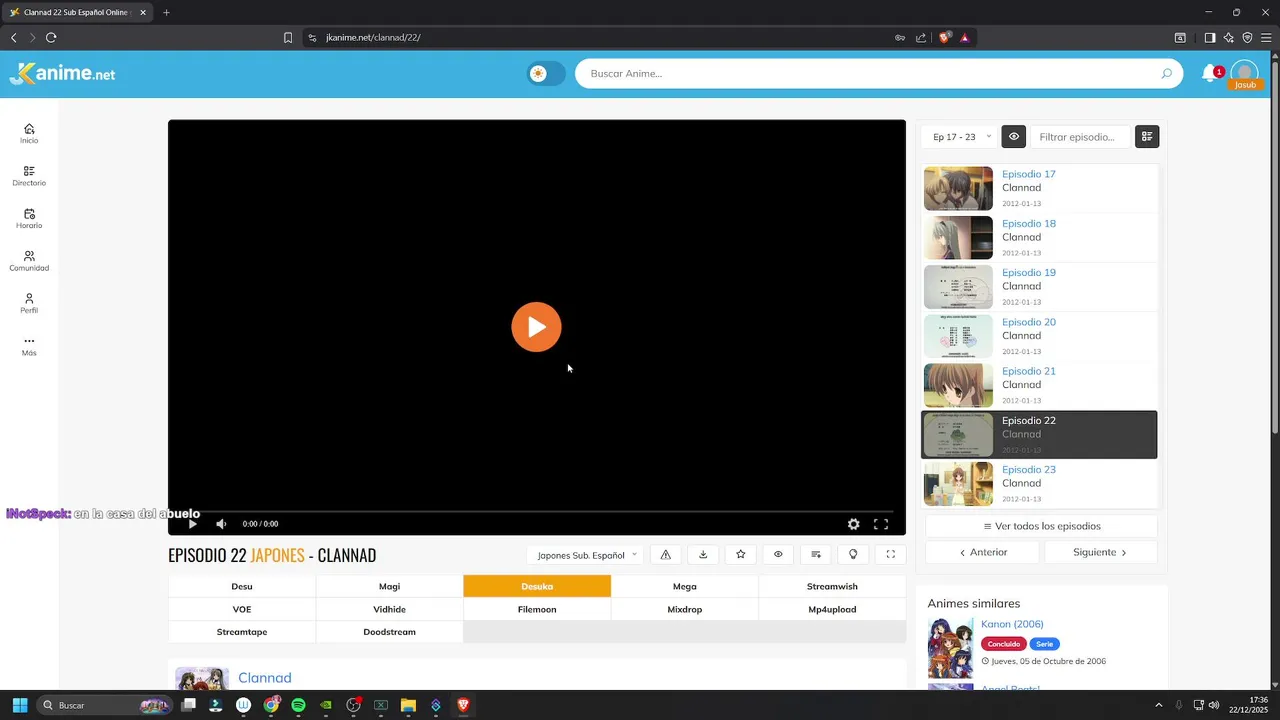Image resolution: width=1280 pixels, height=720 pixels.
Task: Toggle the light/dark theme switch
Action: (546, 73)
